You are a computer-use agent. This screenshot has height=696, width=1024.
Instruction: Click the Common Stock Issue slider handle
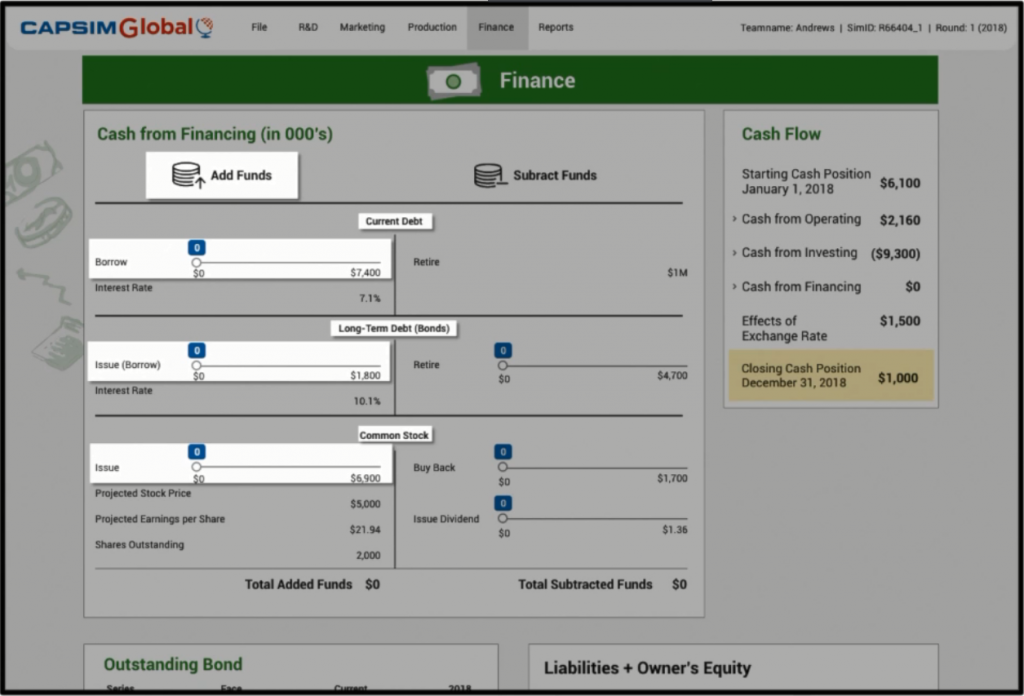pyautogui.click(x=197, y=467)
